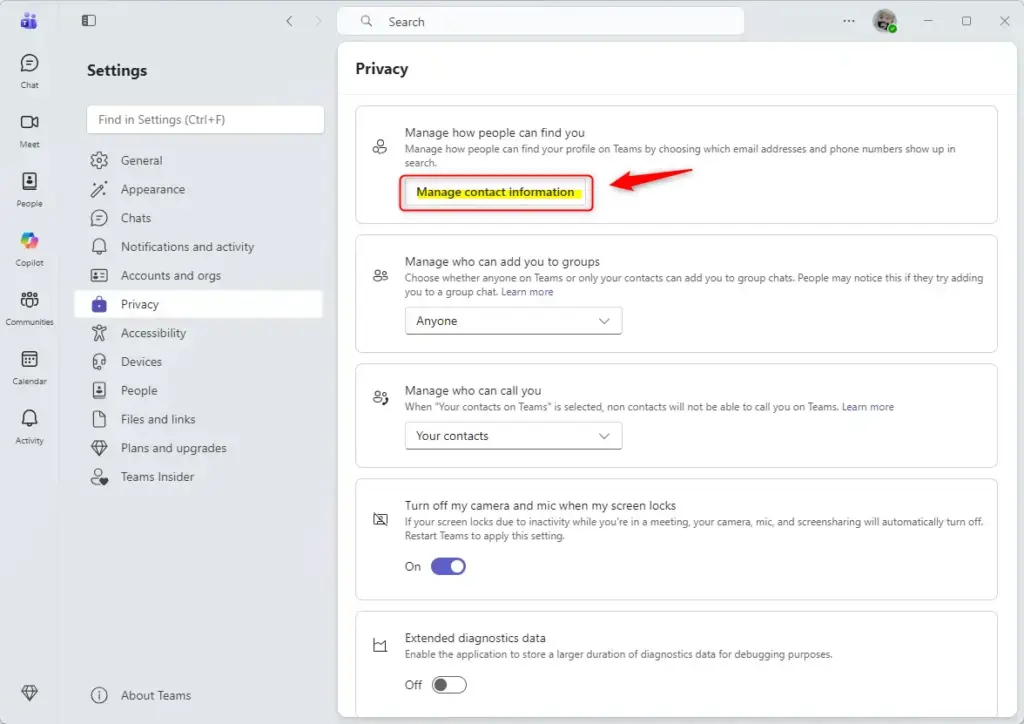The image size is (1024, 724).
Task: Open the profile avatar picture
Action: pos(884,21)
